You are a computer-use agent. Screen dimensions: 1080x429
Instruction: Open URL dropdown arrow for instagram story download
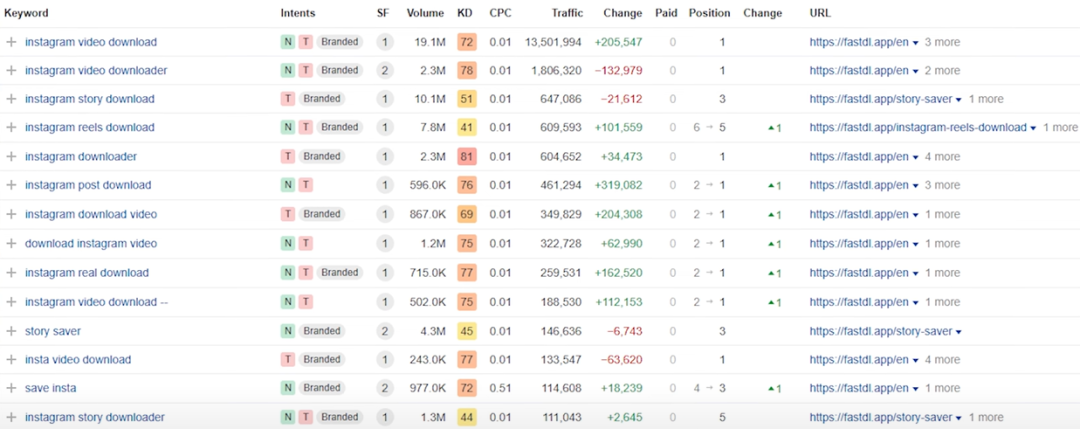point(958,100)
